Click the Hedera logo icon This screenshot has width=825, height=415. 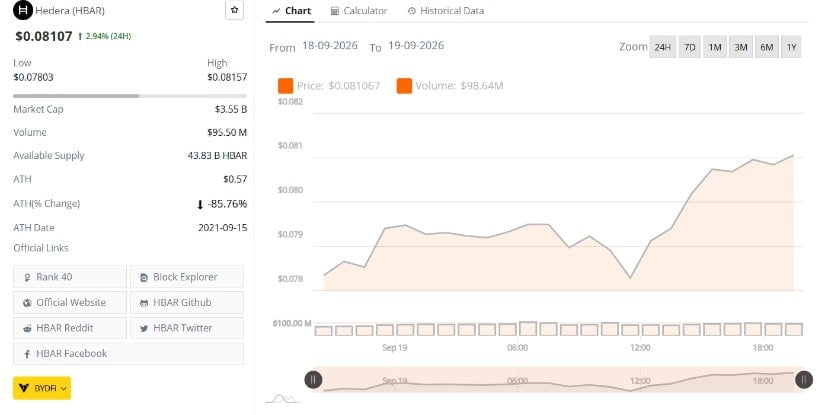pos(23,10)
